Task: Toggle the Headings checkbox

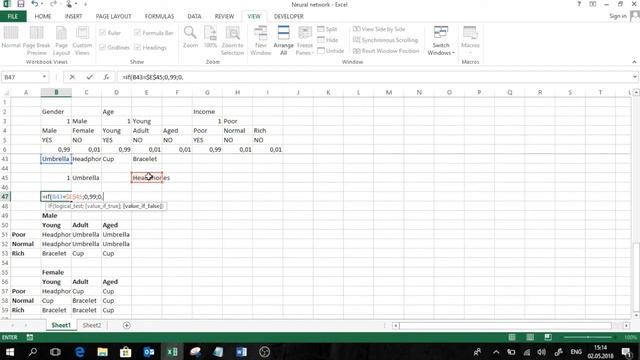Action: click(x=150, y=47)
